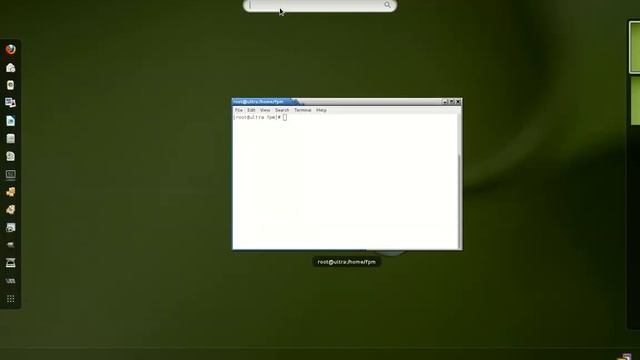Show all applications grid button

11,299
